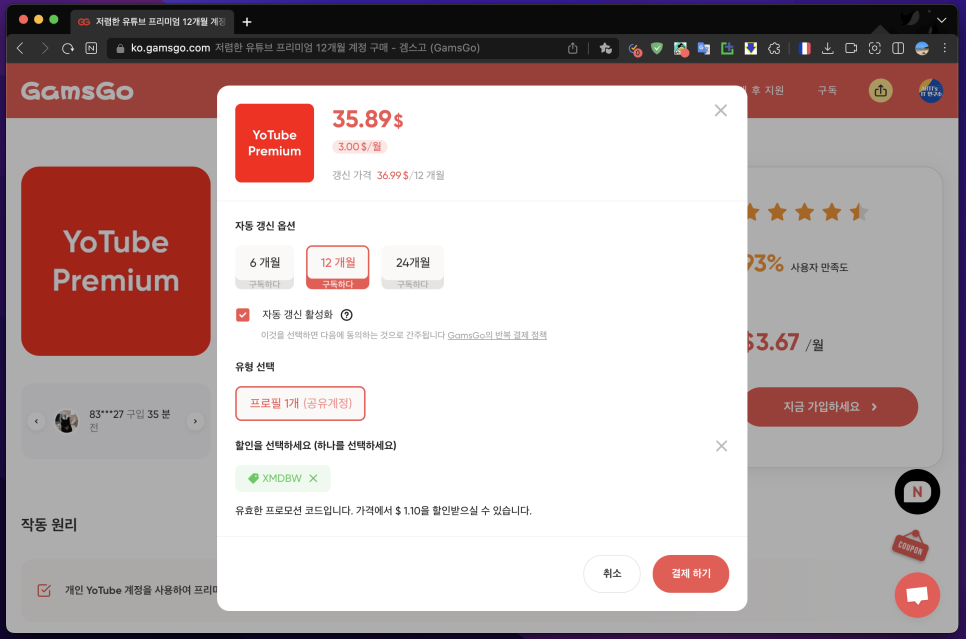The image size is (966, 639).
Task: Open the browser downloads panel
Action: 827,48
